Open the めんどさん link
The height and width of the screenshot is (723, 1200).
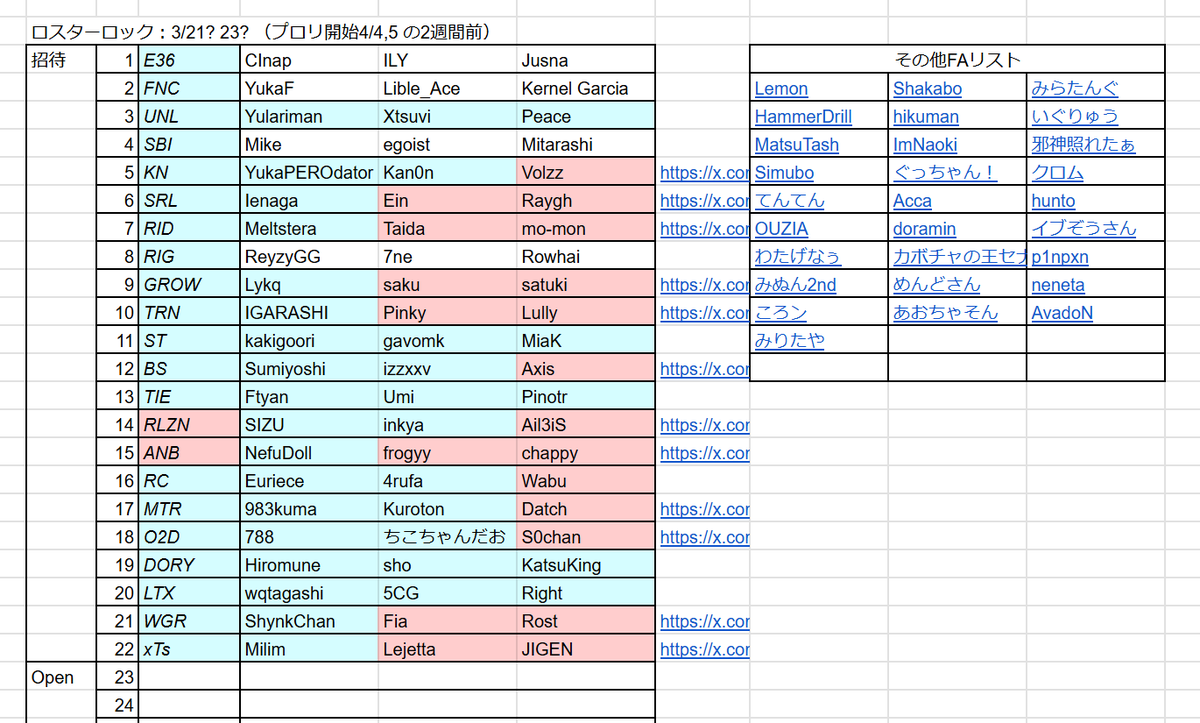937,284
